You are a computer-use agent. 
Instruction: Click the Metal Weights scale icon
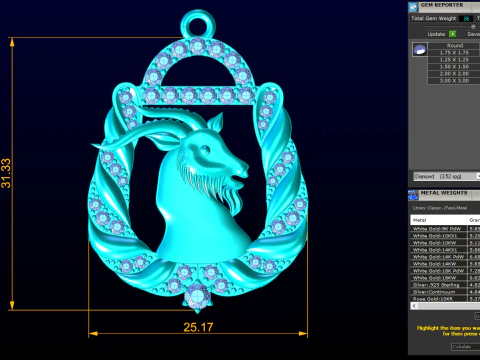pos(413,195)
